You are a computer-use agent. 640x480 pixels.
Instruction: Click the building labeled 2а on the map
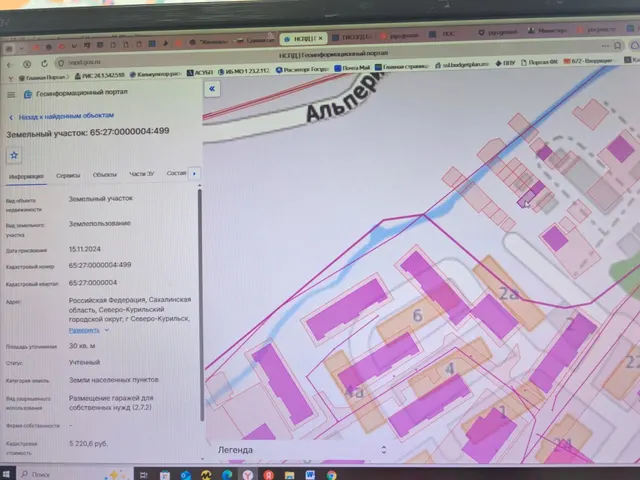point(509,292)
